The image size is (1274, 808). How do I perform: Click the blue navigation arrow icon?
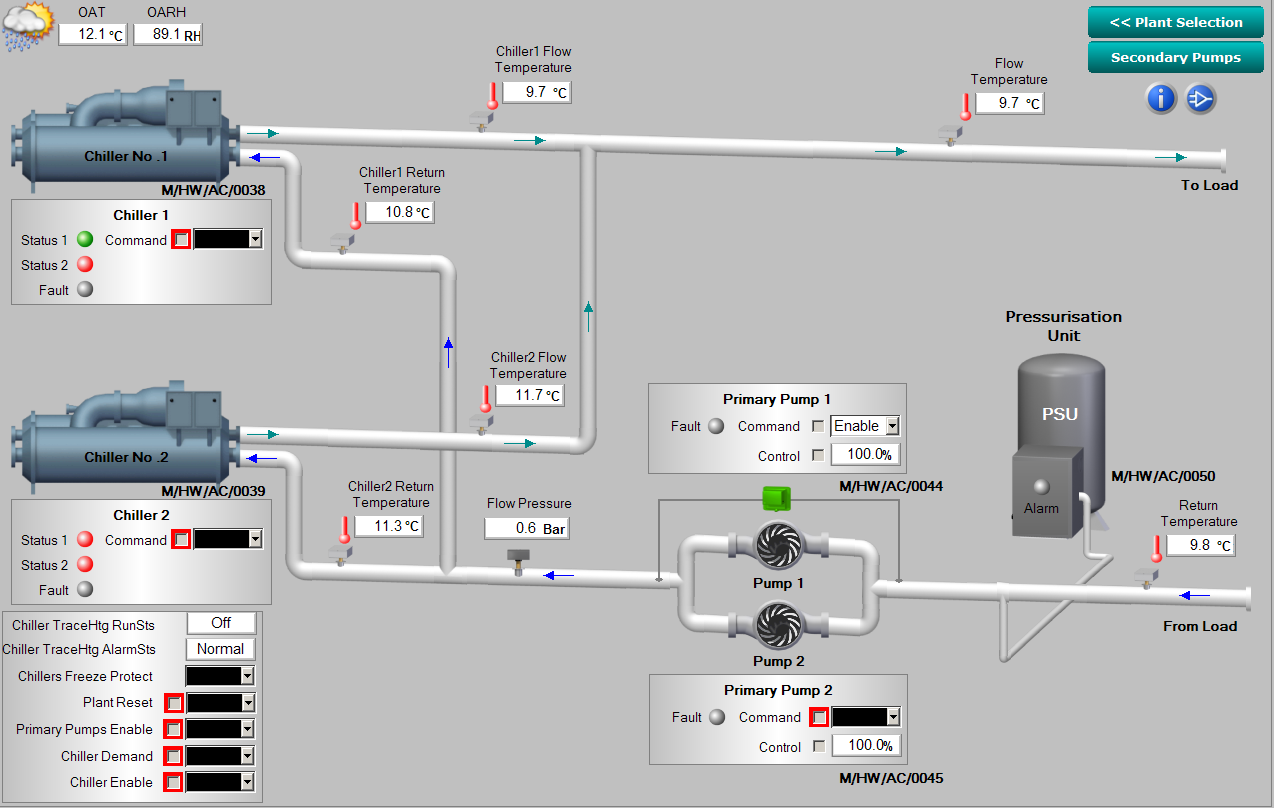pyautogui.click(x=1200, y=98)
